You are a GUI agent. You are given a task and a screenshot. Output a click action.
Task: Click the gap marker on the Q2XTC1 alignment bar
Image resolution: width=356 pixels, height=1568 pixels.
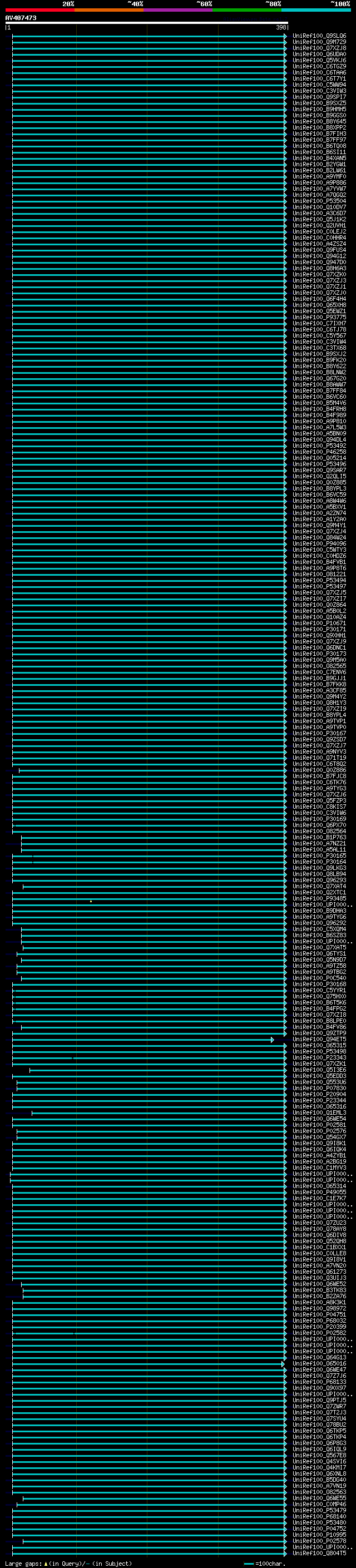[x=91, y=901]
